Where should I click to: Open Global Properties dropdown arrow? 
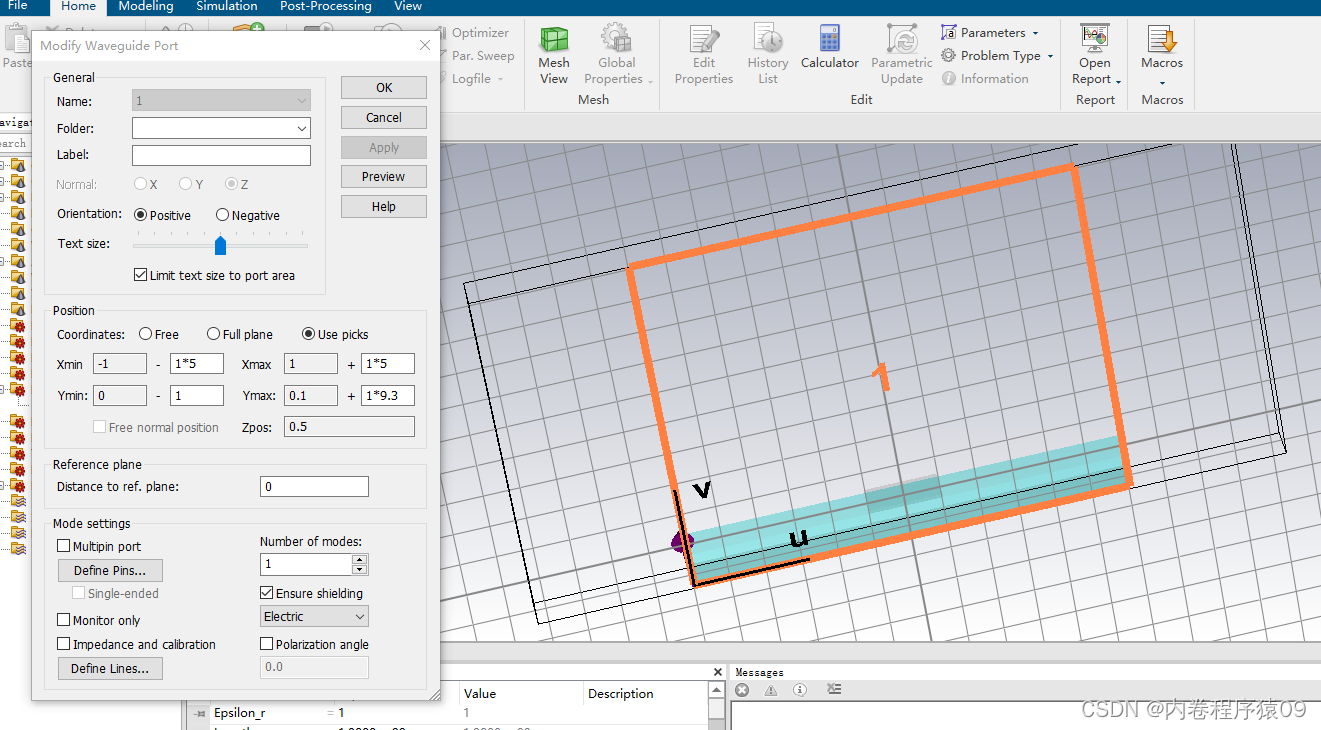650,82
